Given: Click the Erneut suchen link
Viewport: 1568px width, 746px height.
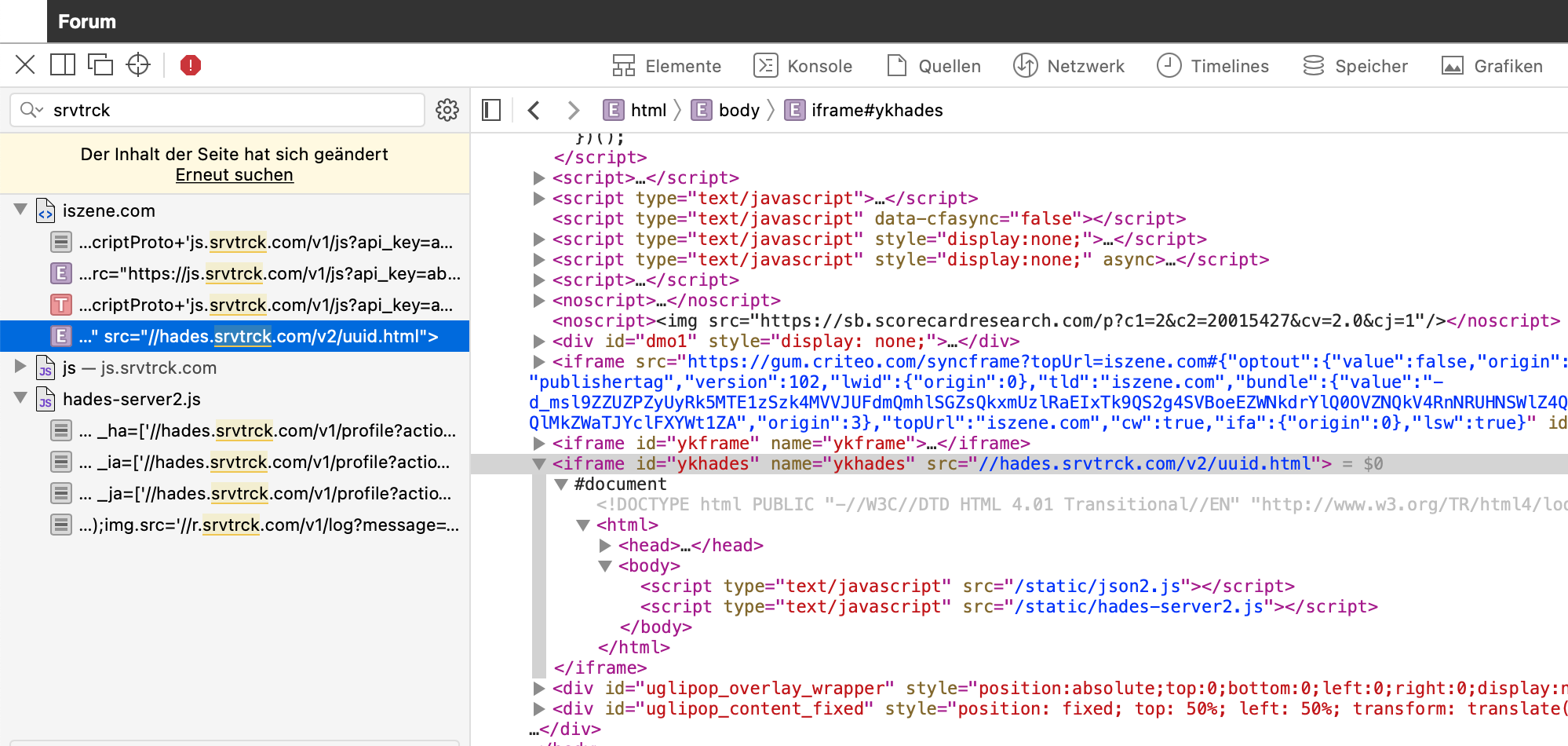Looking at the screenshot, I should [x=234, y=175].
